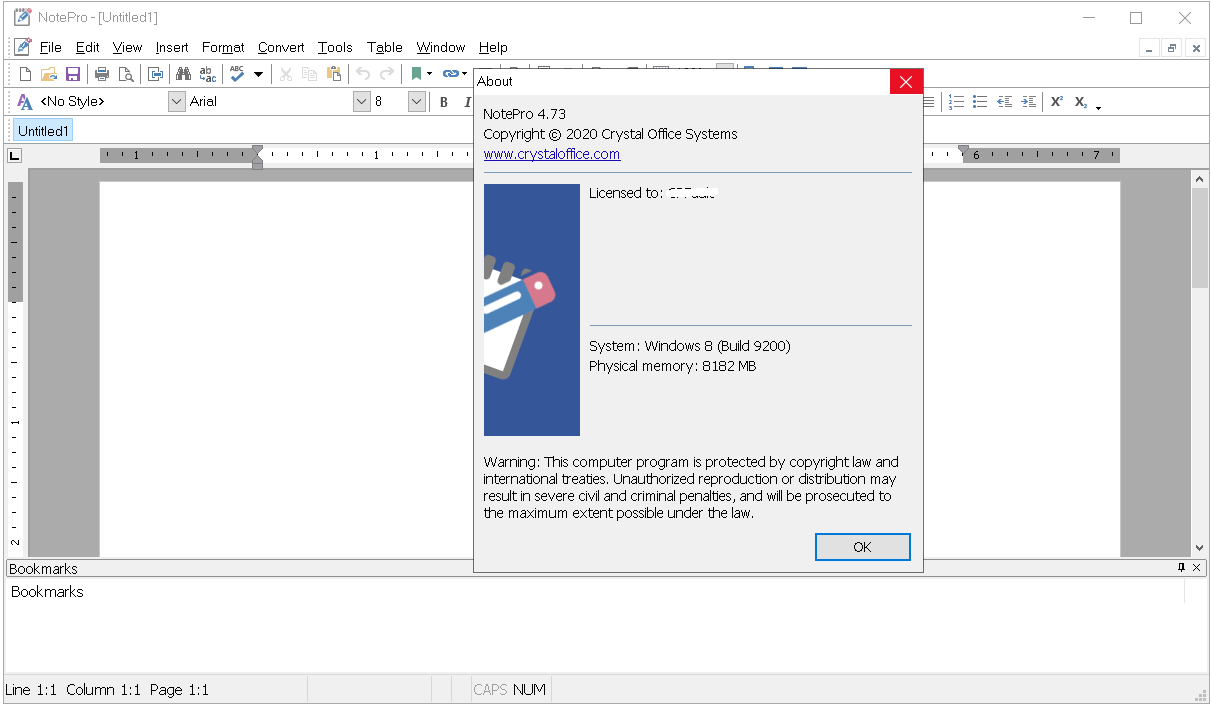Click the Line 1:1 status bar text
Image resolution: width=1211 pixels, height=706 pixels.
[31, 690]
